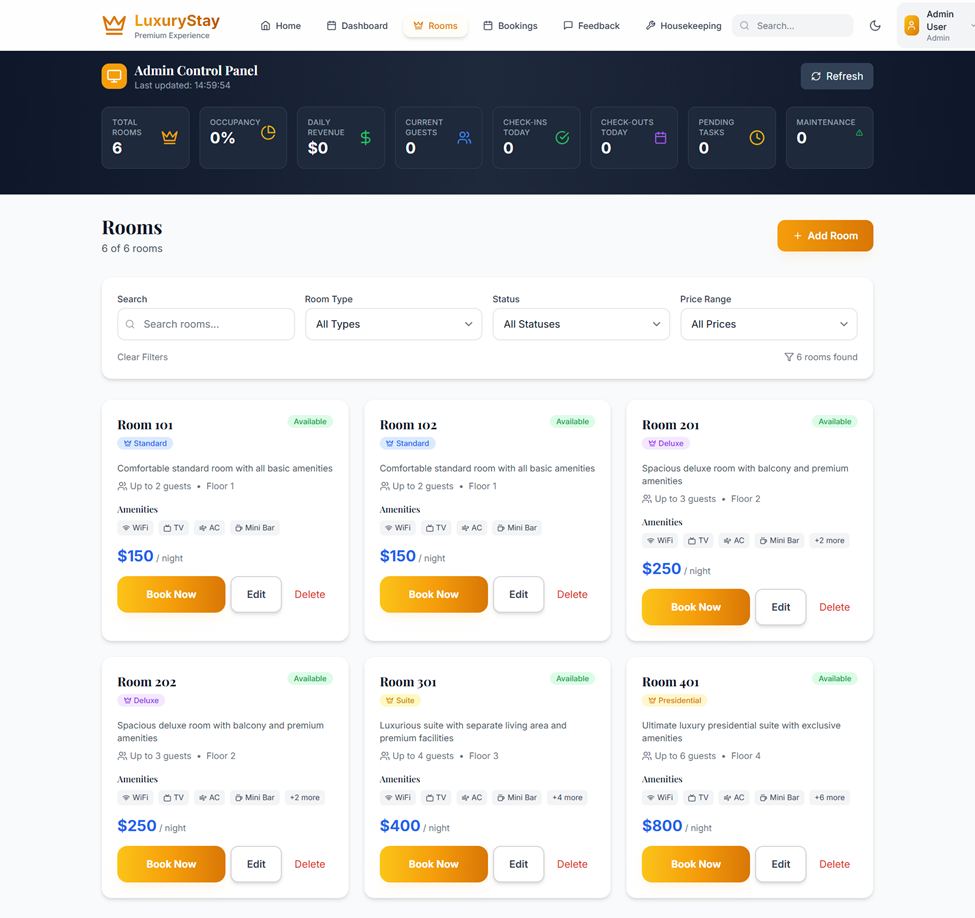Go to the Bookings tab
The height and width of the screenshot is (918, 975).
[510, 26]
